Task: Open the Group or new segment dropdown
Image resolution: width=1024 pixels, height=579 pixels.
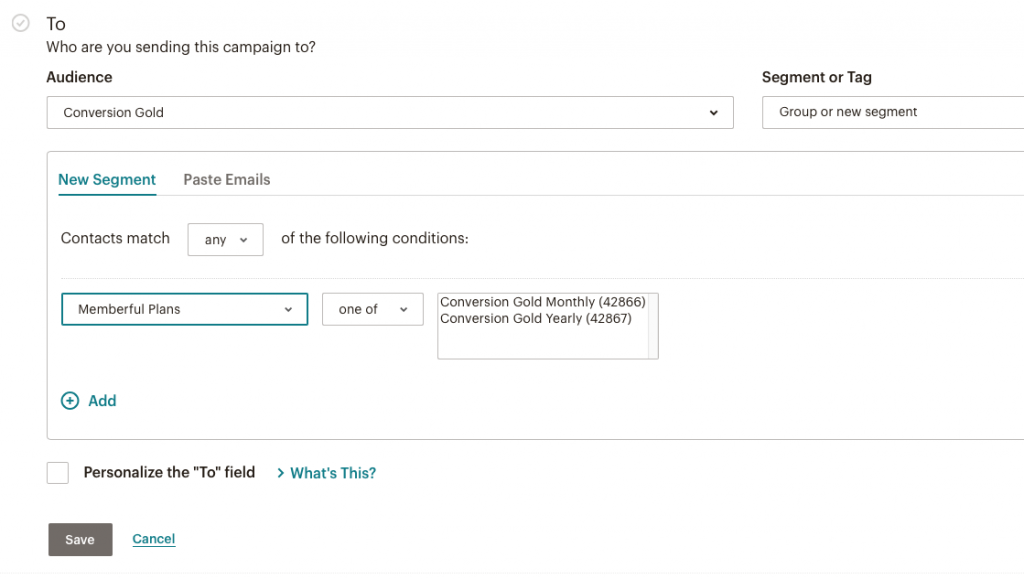Action: (893, 112)
